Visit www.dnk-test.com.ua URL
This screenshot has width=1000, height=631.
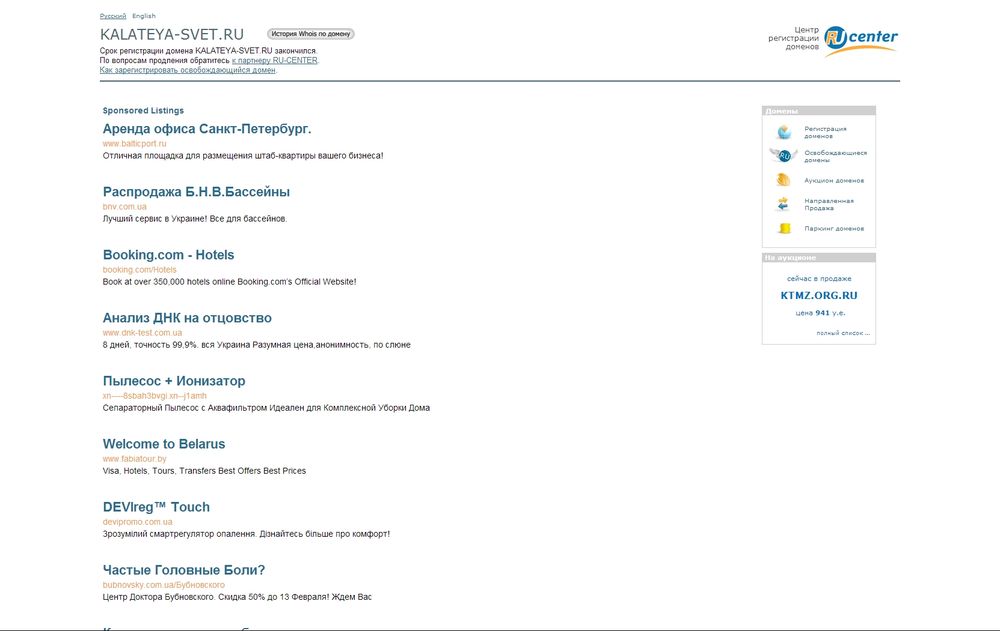coord(142,333)
